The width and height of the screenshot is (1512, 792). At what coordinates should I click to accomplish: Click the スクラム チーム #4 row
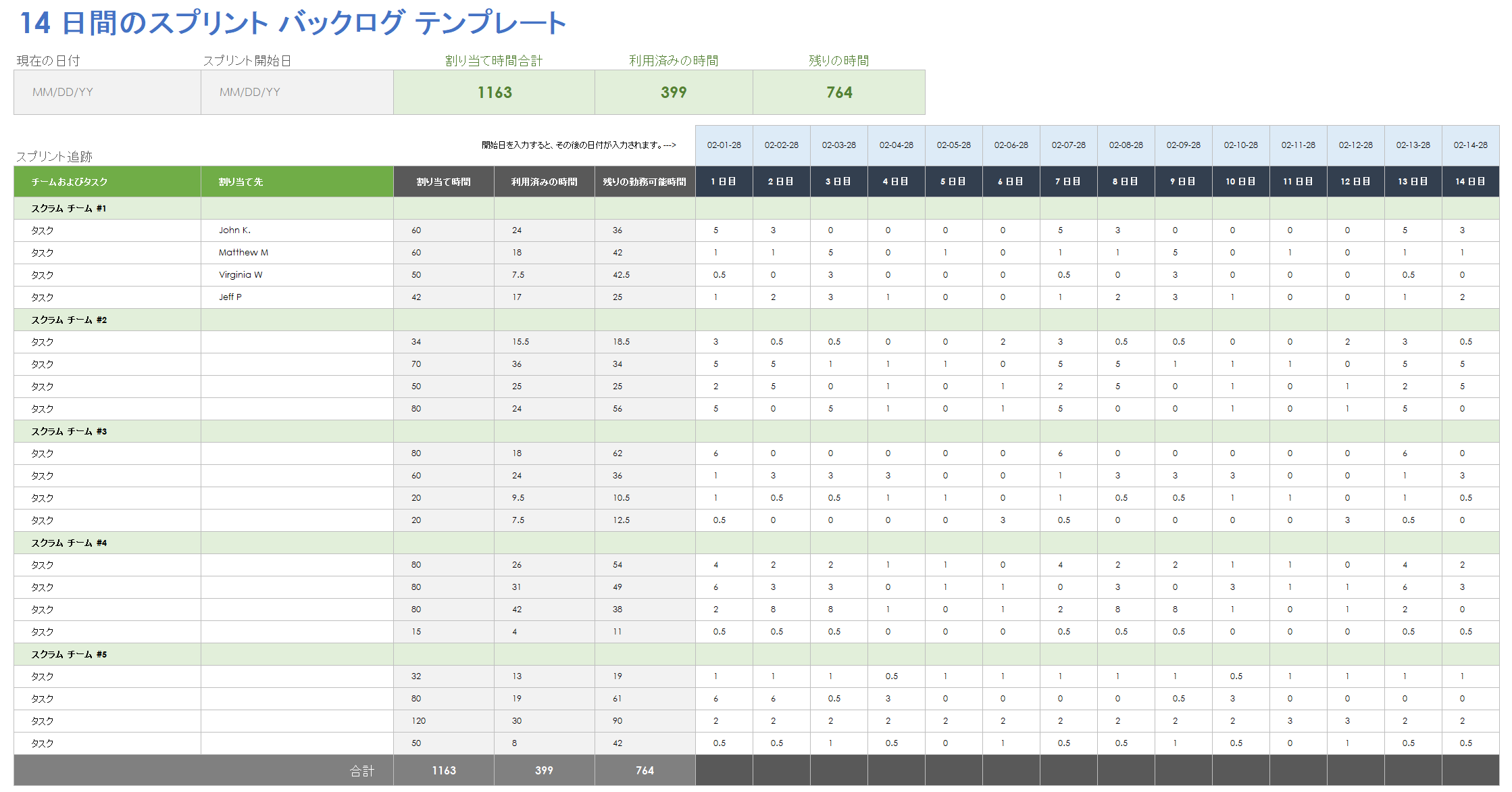[x=757, y=543]
